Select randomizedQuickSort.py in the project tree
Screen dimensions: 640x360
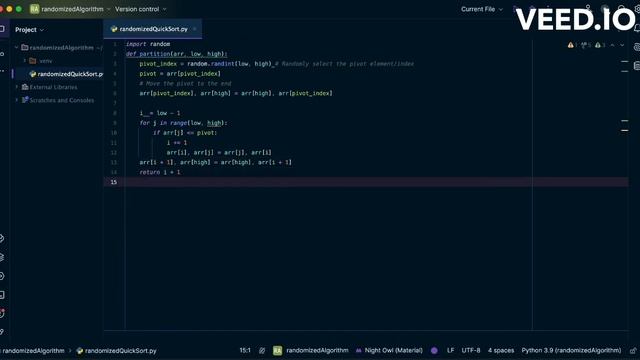66,74
